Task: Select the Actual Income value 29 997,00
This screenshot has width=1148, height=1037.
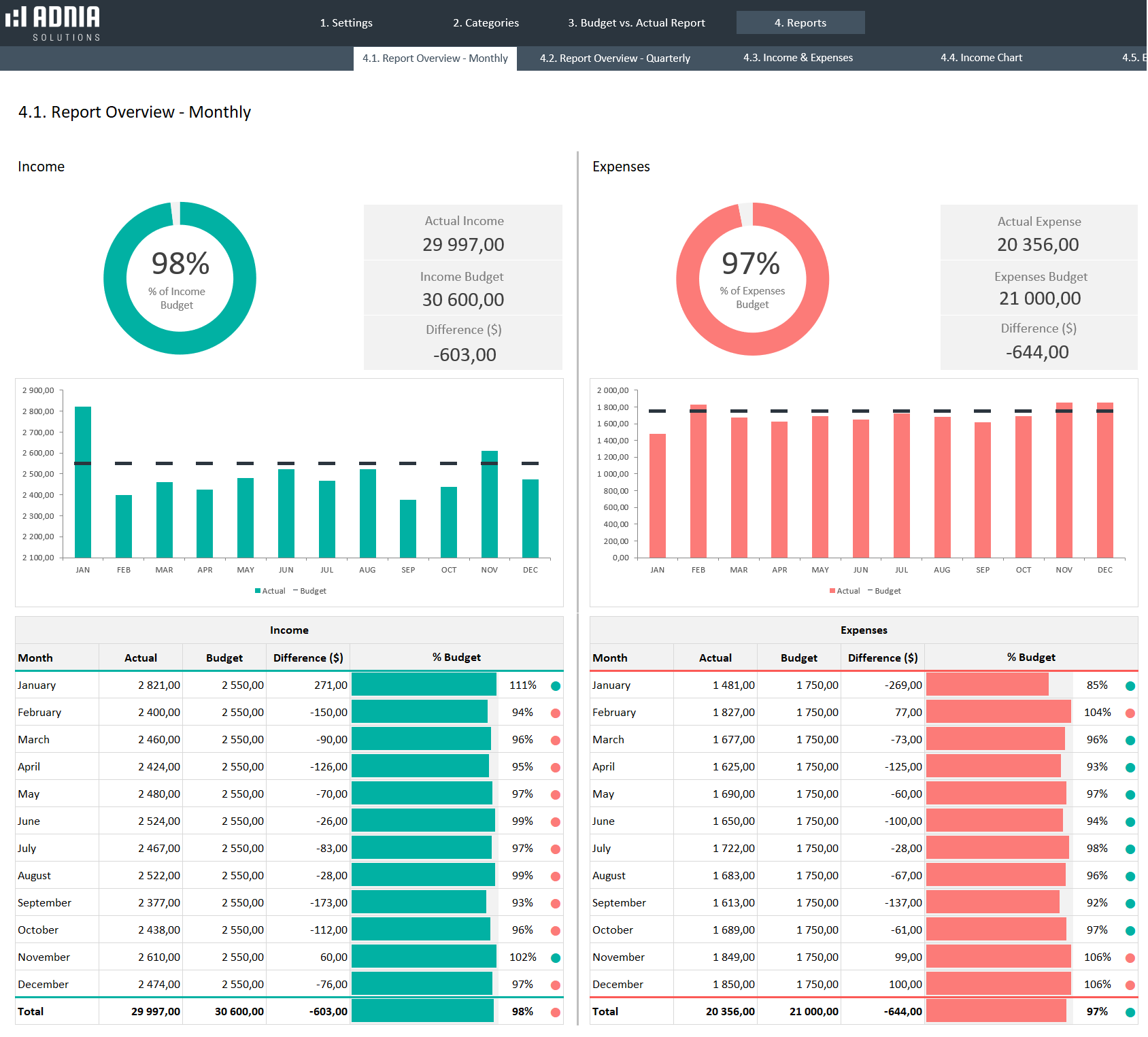Action: point(463,245)
